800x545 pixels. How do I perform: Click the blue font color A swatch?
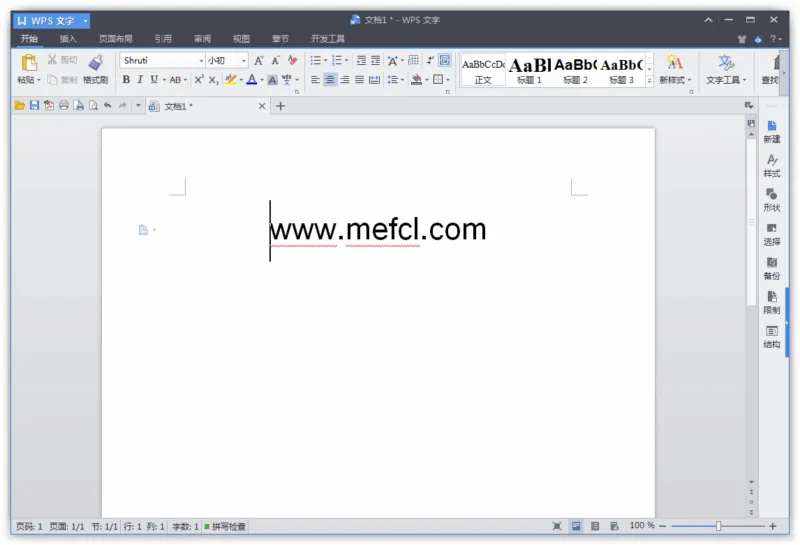click(x=252, y=80)
